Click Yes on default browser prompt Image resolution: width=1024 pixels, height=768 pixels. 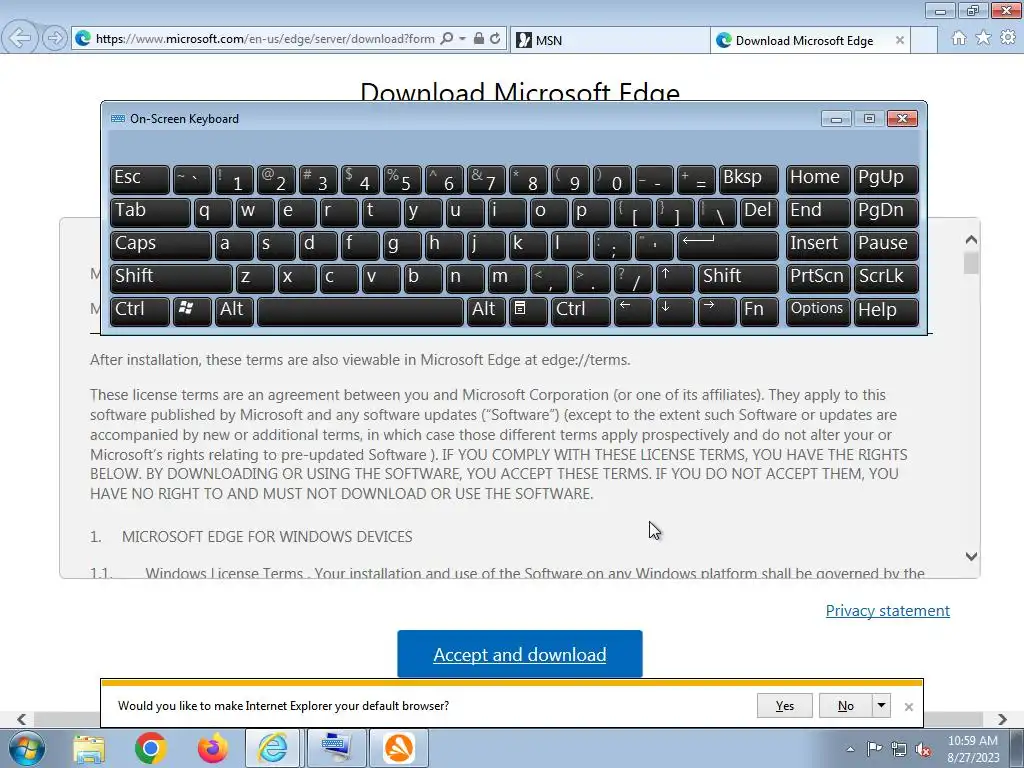coord(784,706)
